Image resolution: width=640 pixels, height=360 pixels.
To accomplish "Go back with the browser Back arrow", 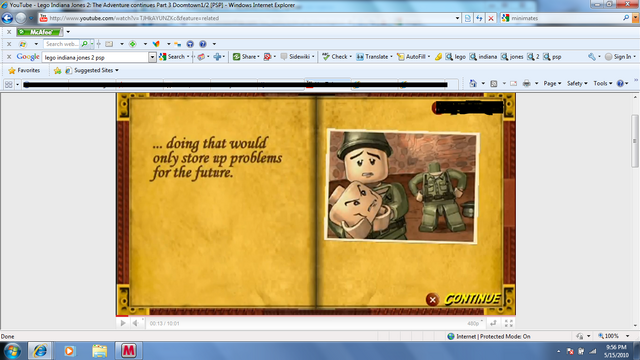I will (7, 18).
